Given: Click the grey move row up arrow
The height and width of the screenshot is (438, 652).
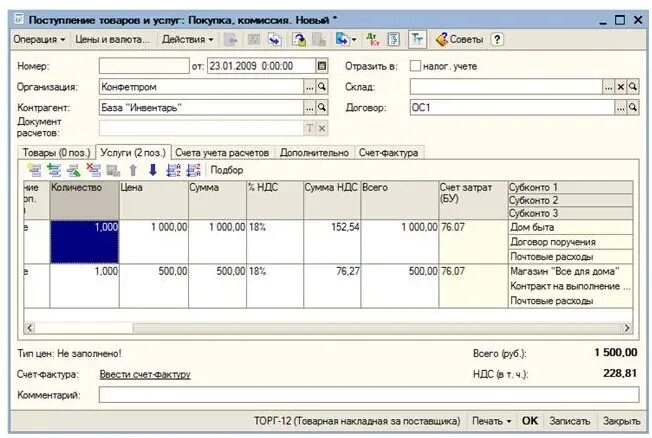Looking at the screenshot, I should (133, 170).
